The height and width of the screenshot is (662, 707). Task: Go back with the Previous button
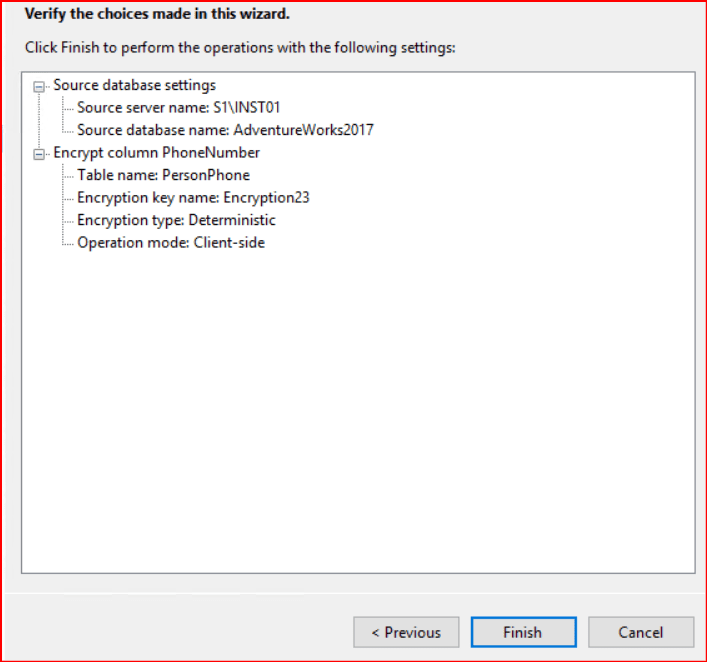tap(406, 632)
